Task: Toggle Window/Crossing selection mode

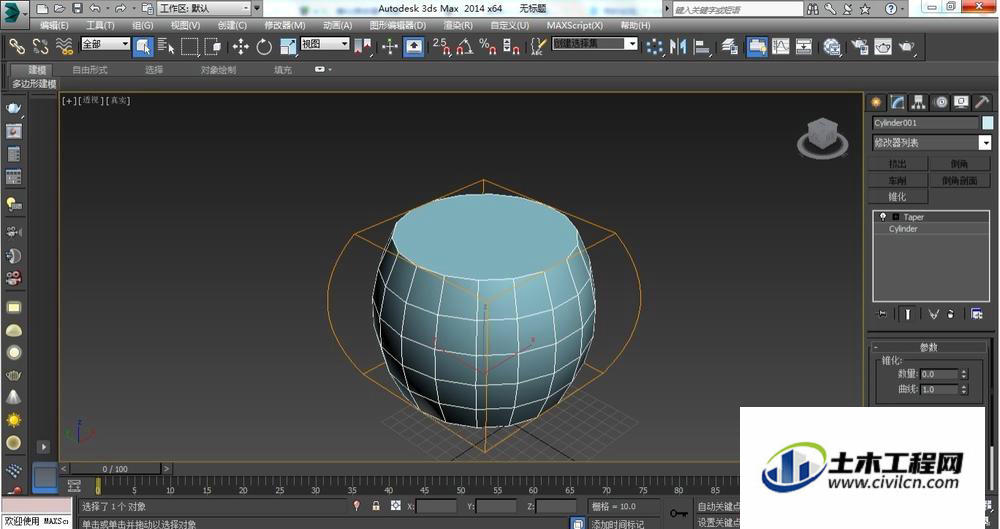Action: [213, 47]
